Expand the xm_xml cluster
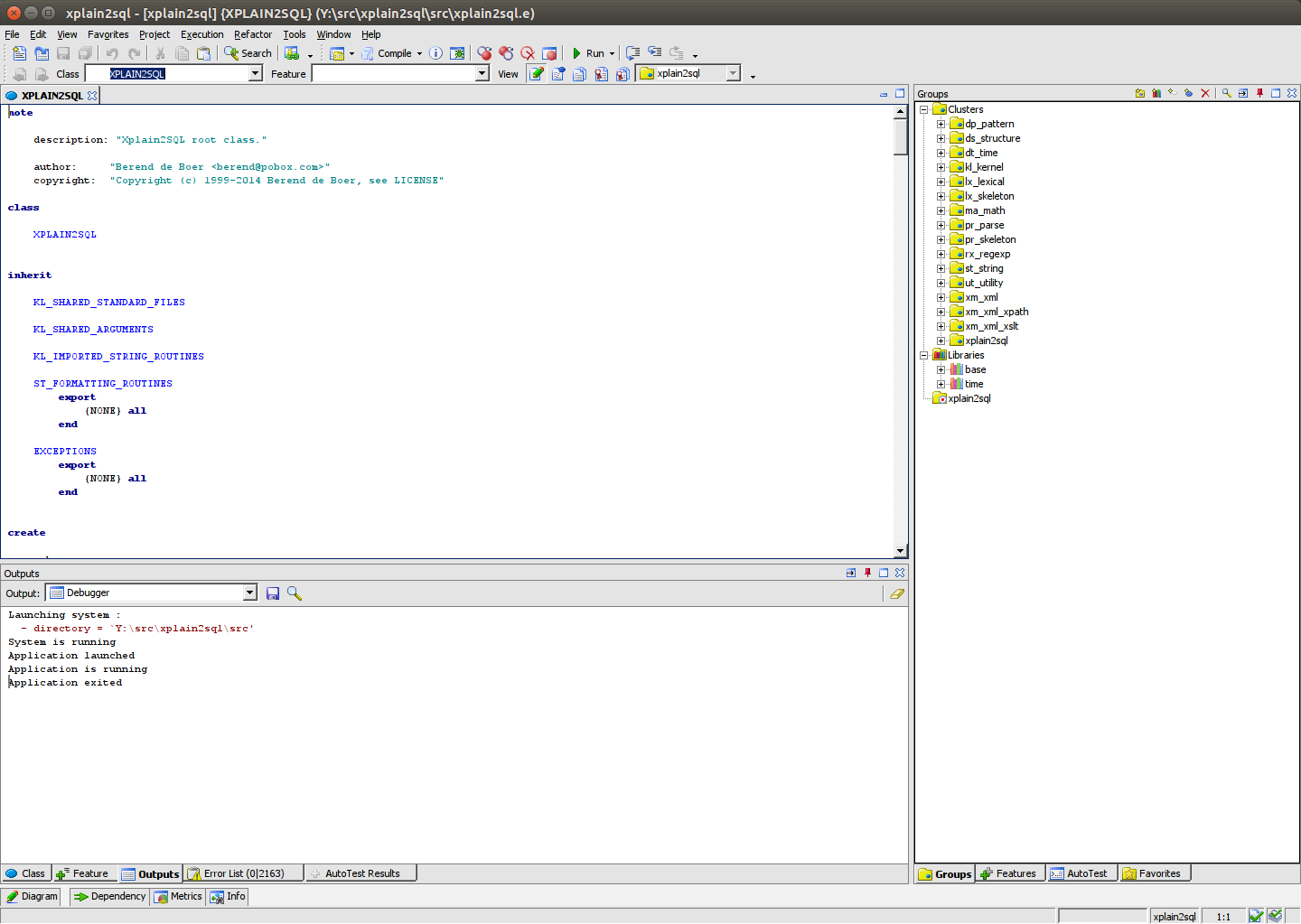This screenshot has height=924, width=1301. pos(941,296)
